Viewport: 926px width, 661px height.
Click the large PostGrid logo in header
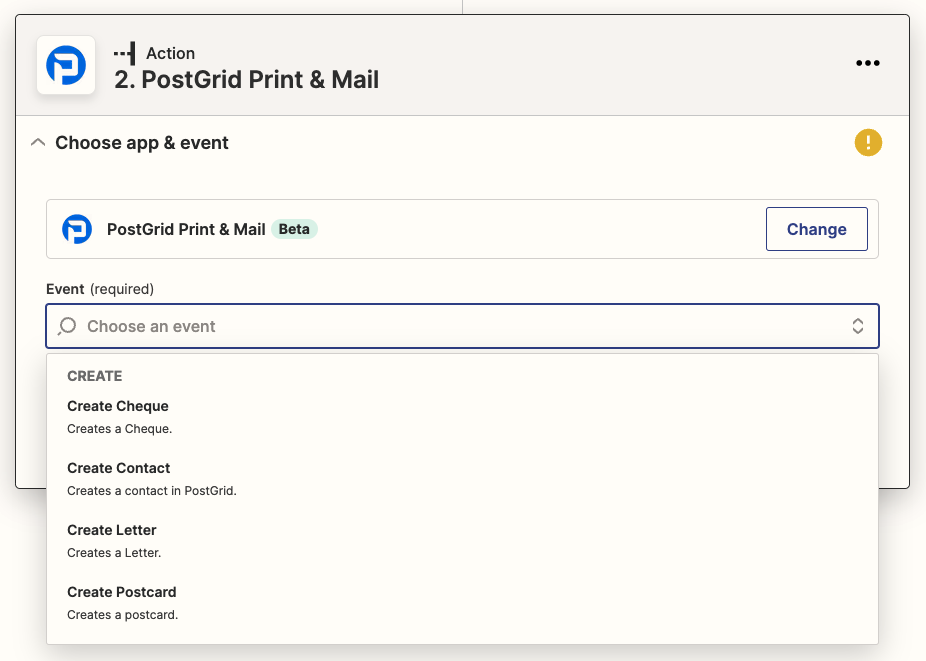[x=66, y=66]
